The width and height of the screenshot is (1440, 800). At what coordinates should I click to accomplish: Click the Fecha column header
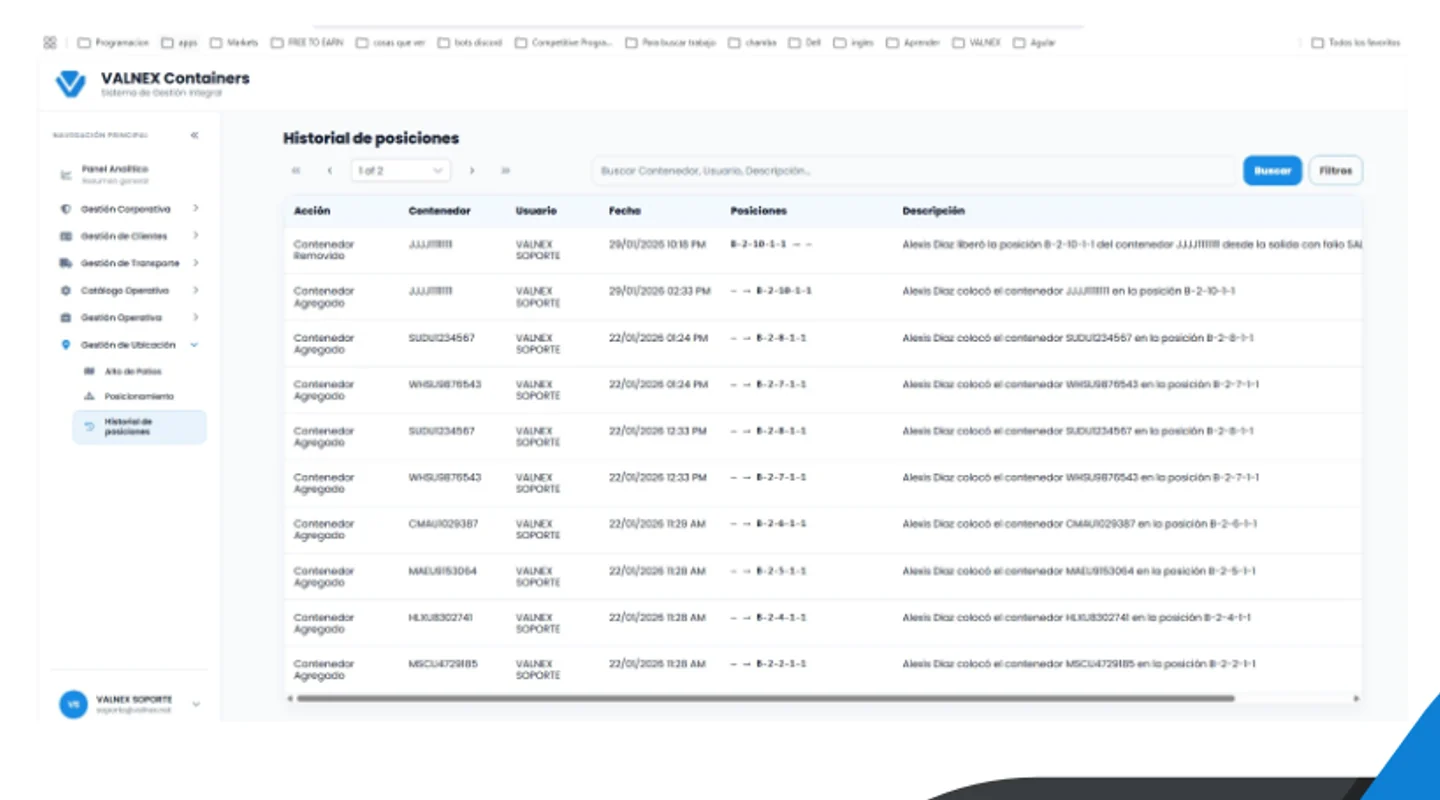tap(625, 211)
